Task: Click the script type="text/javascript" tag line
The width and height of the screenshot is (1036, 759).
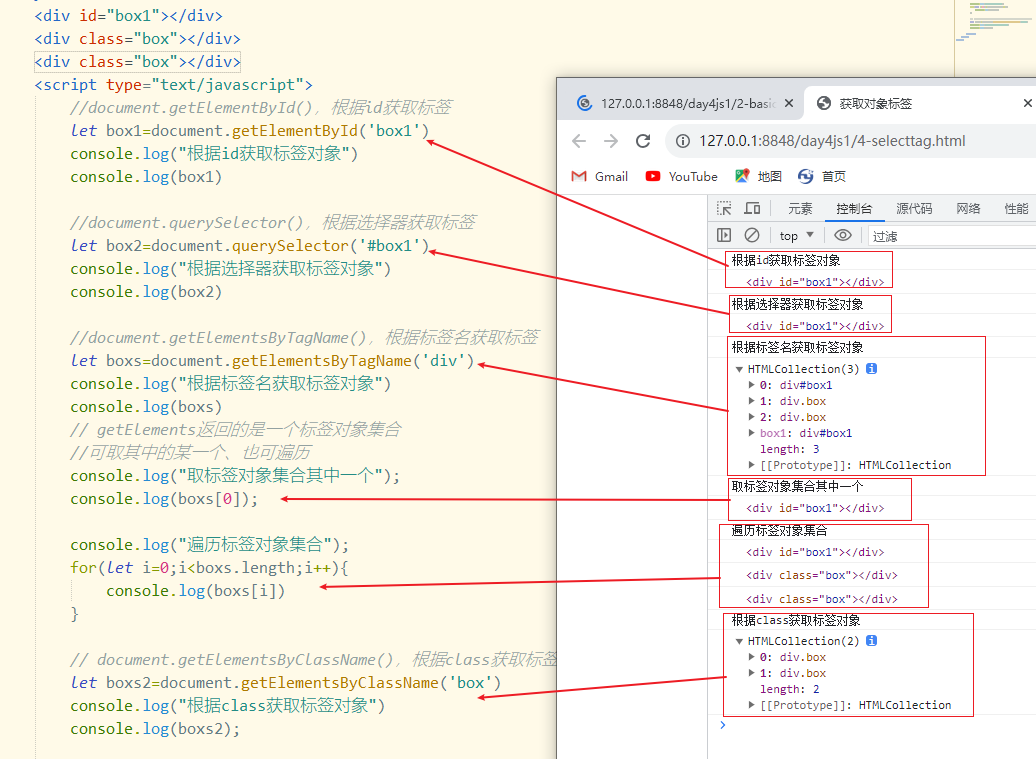Action: [174, 85]
